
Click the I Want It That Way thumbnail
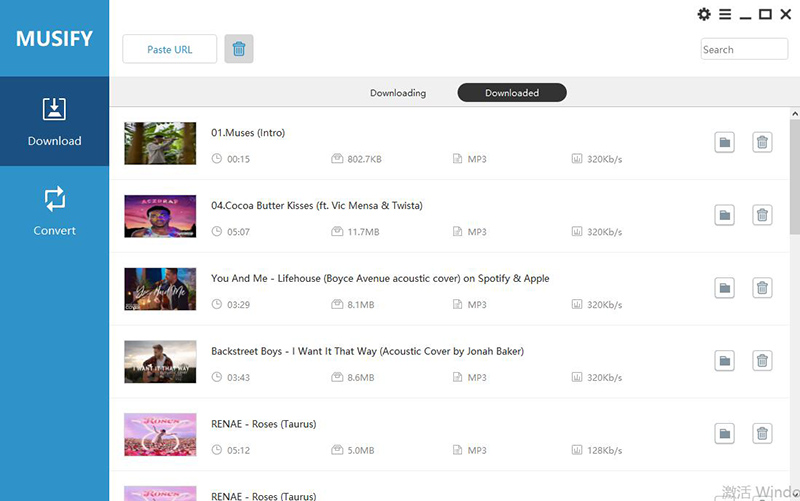coord(160,362)
